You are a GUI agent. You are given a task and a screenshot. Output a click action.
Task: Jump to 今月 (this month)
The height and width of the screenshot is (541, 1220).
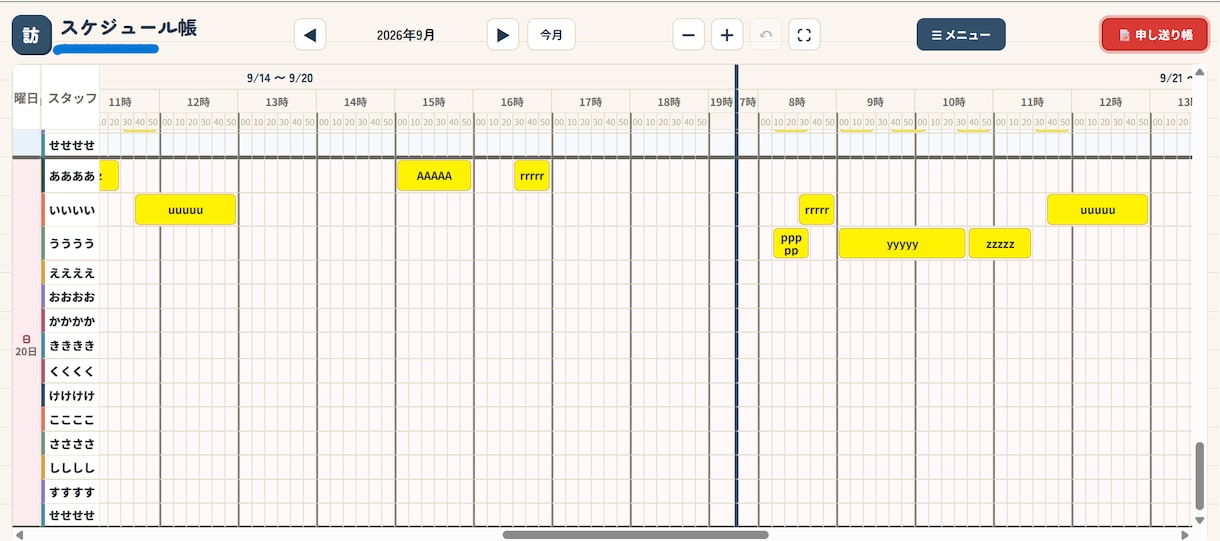click(551, 34)
